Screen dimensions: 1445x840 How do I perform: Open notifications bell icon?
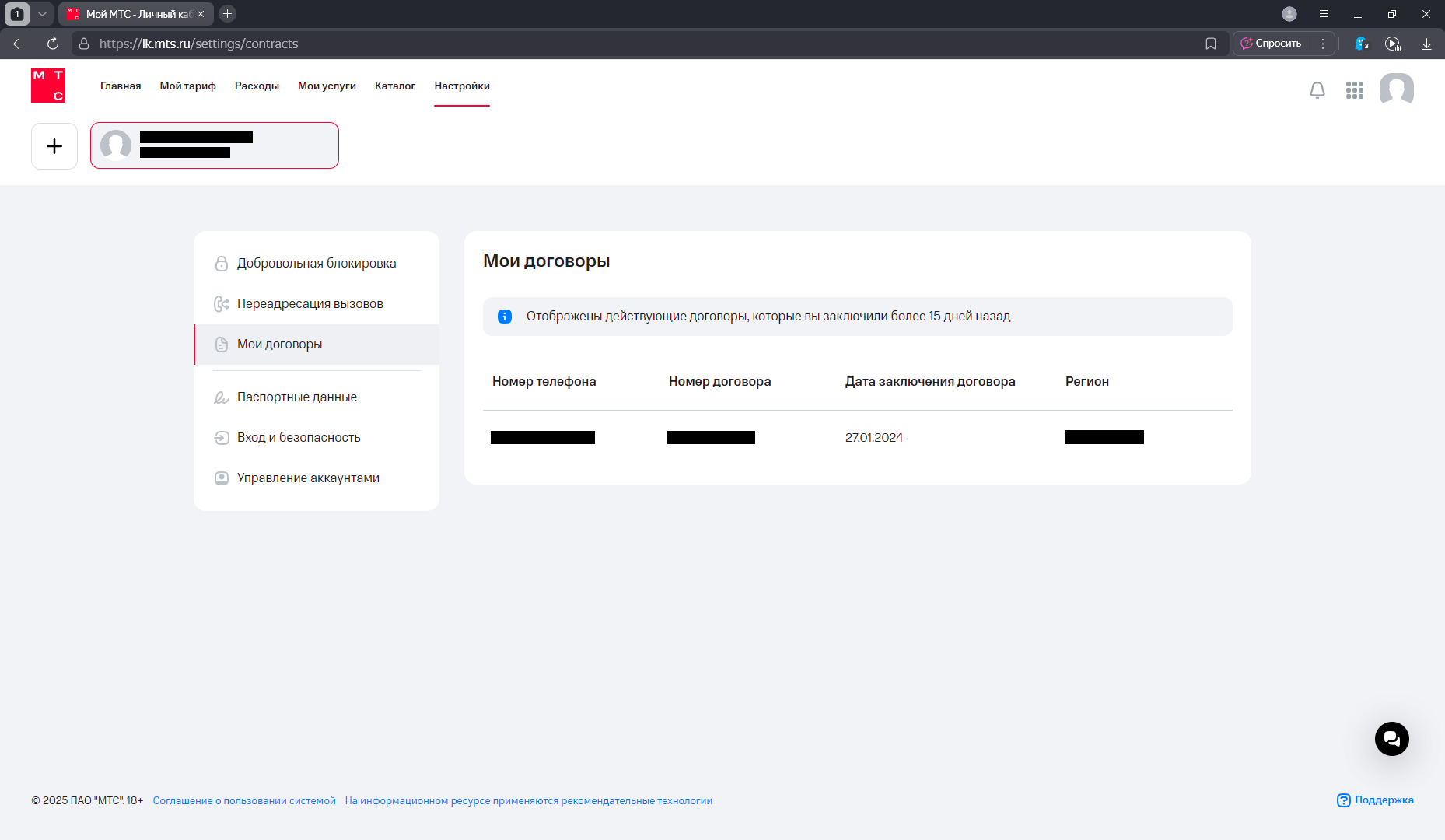click(x=1317, y=90)
